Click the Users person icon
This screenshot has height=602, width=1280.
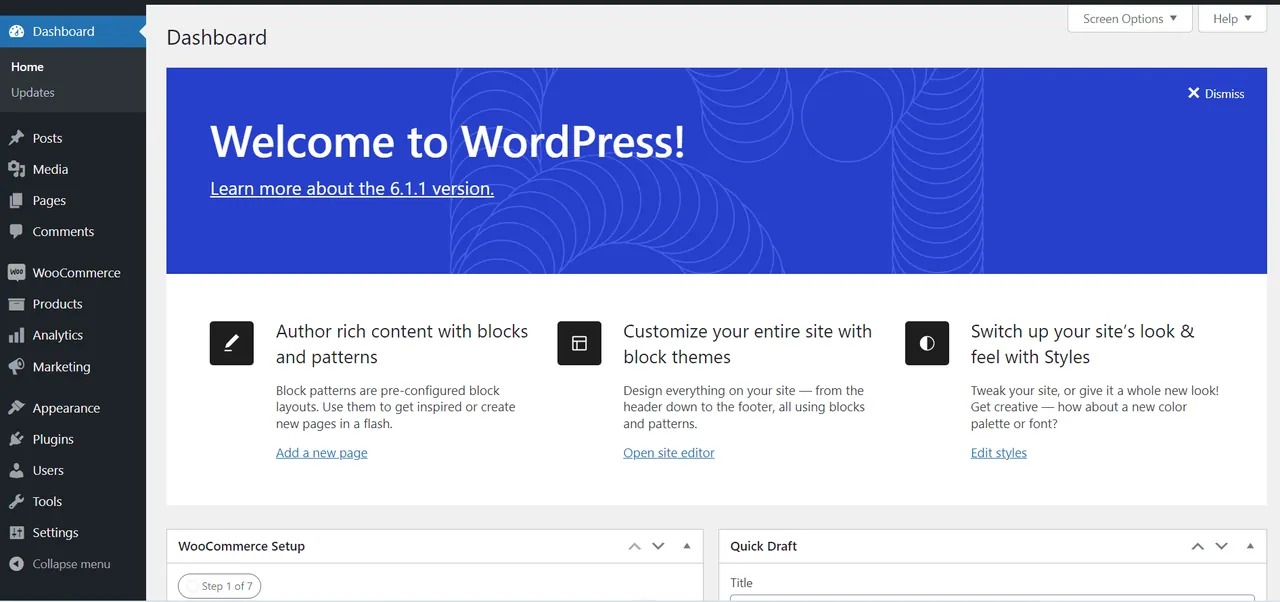coord(16,470)
